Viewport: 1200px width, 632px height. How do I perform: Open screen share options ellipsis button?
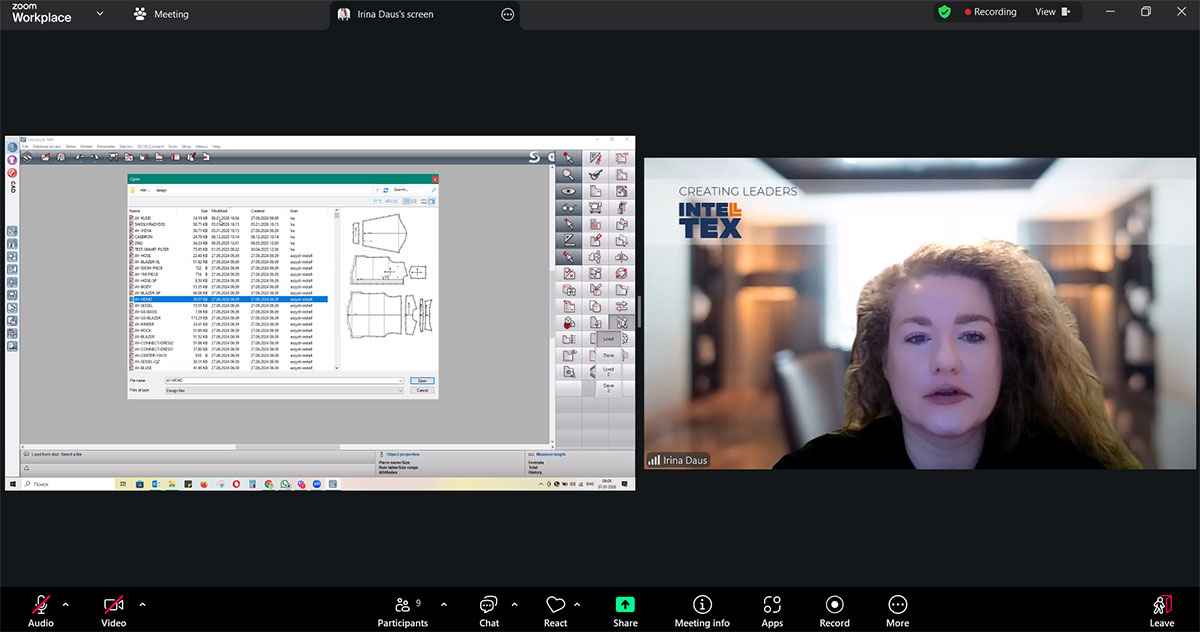pyautogui.click(x=508, y=14)
